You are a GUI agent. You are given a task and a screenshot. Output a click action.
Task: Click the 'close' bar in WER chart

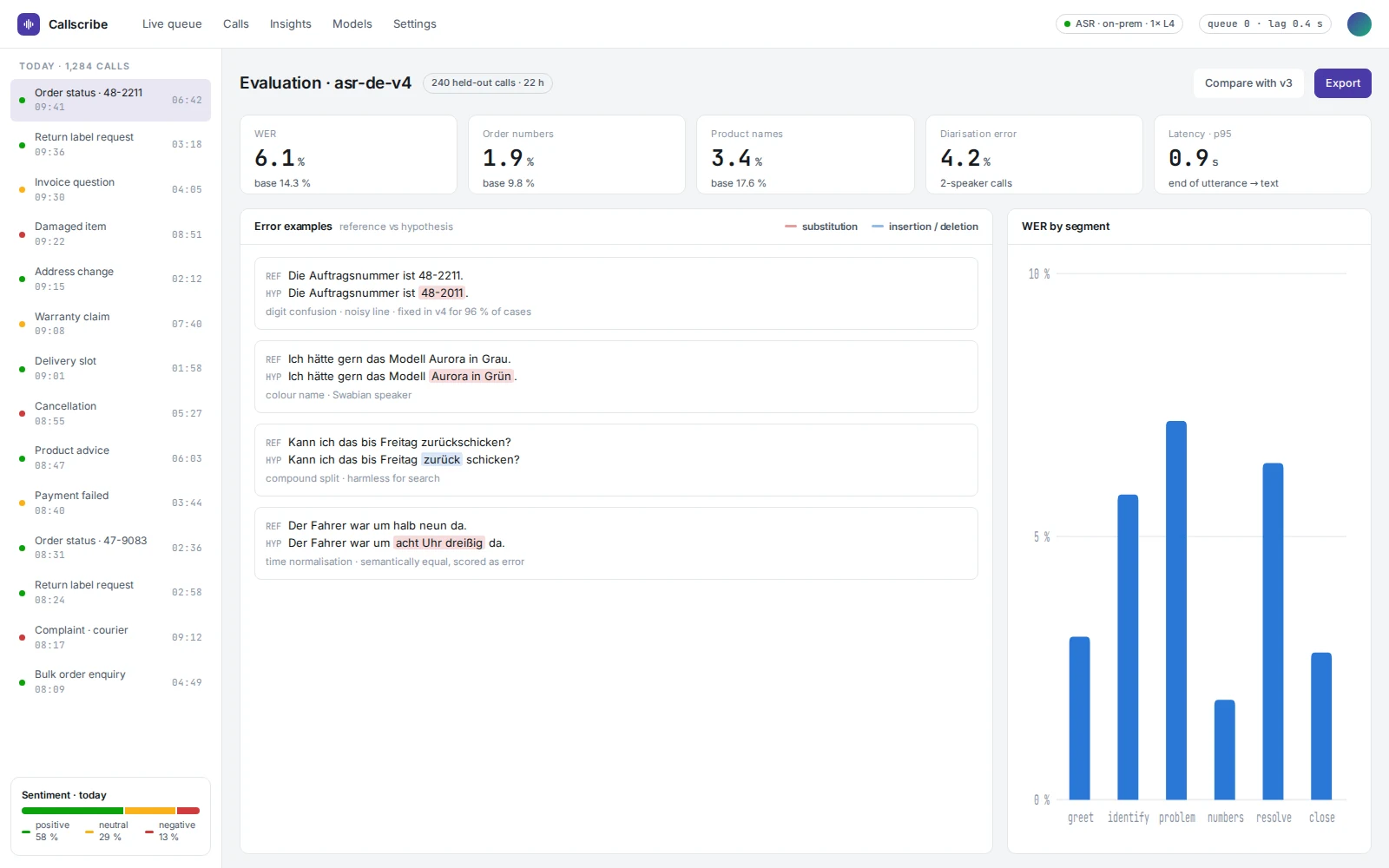click(x=1321, y=726)
